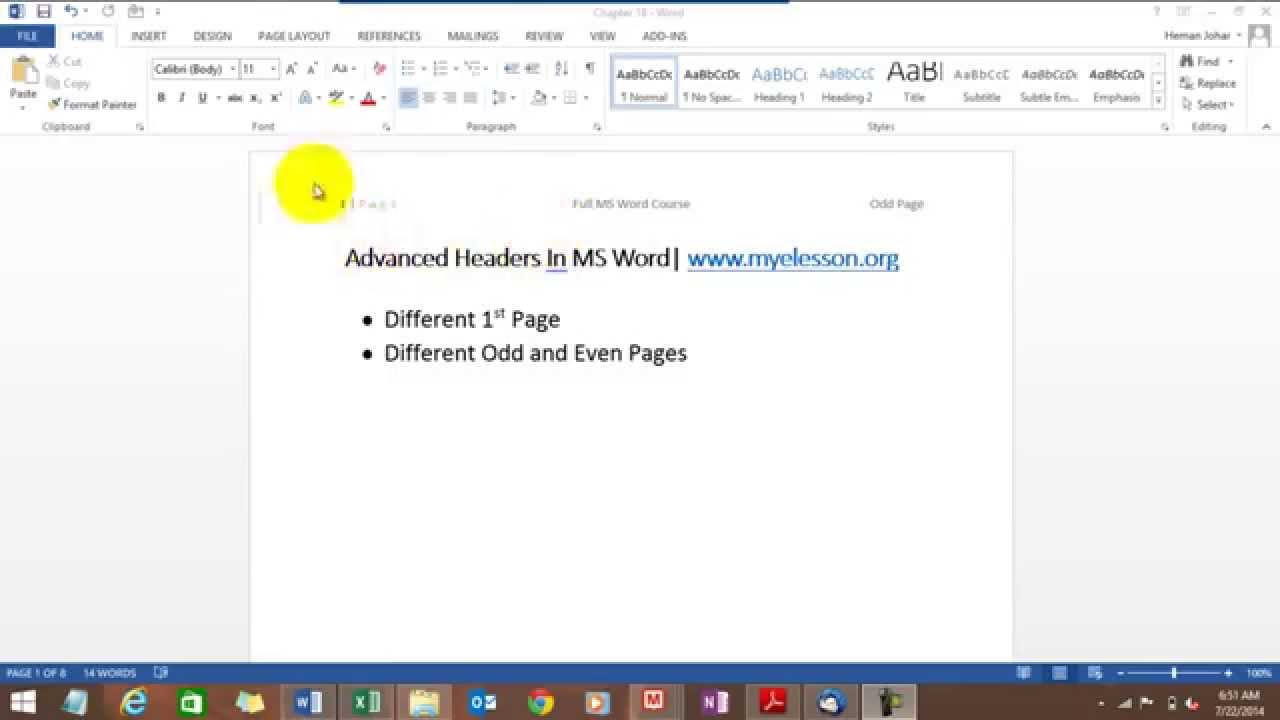
Task: Toggle bold formatting
Action: click(161, 98)
